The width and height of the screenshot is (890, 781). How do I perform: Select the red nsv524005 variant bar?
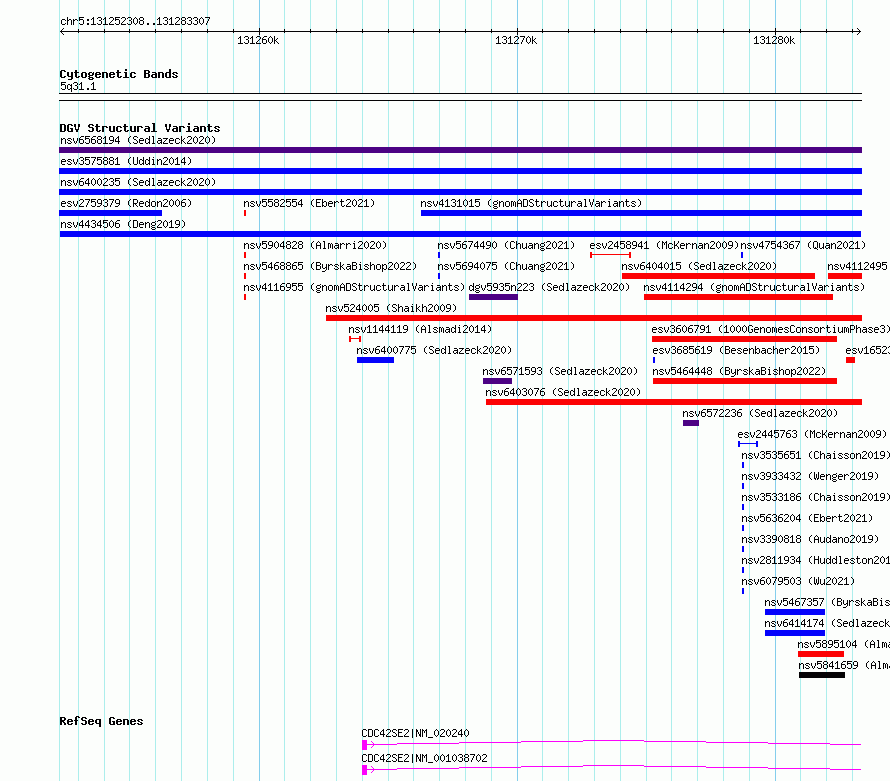tap(594, 318)
